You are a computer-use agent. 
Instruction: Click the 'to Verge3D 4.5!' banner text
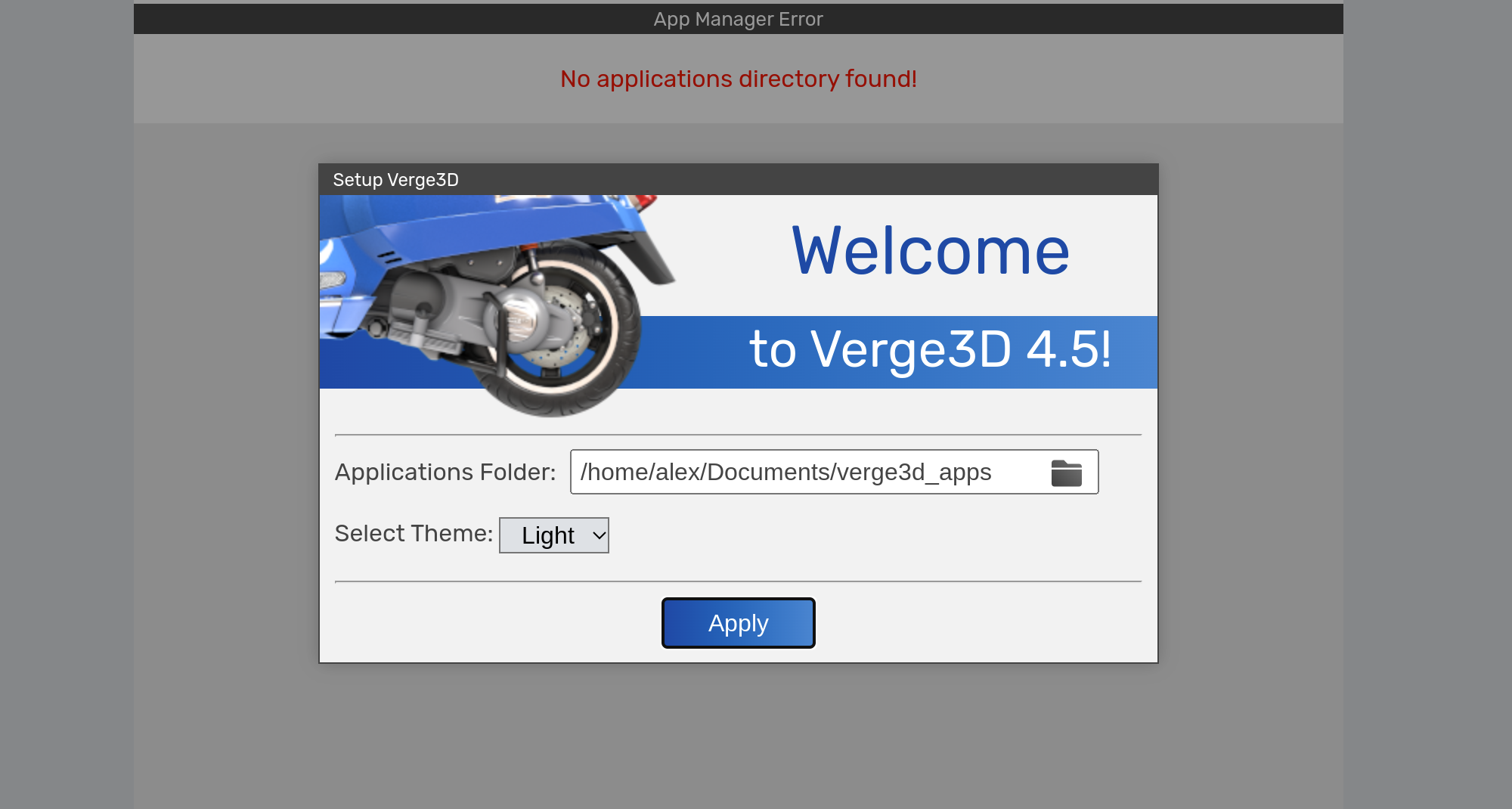coord(931,349)
